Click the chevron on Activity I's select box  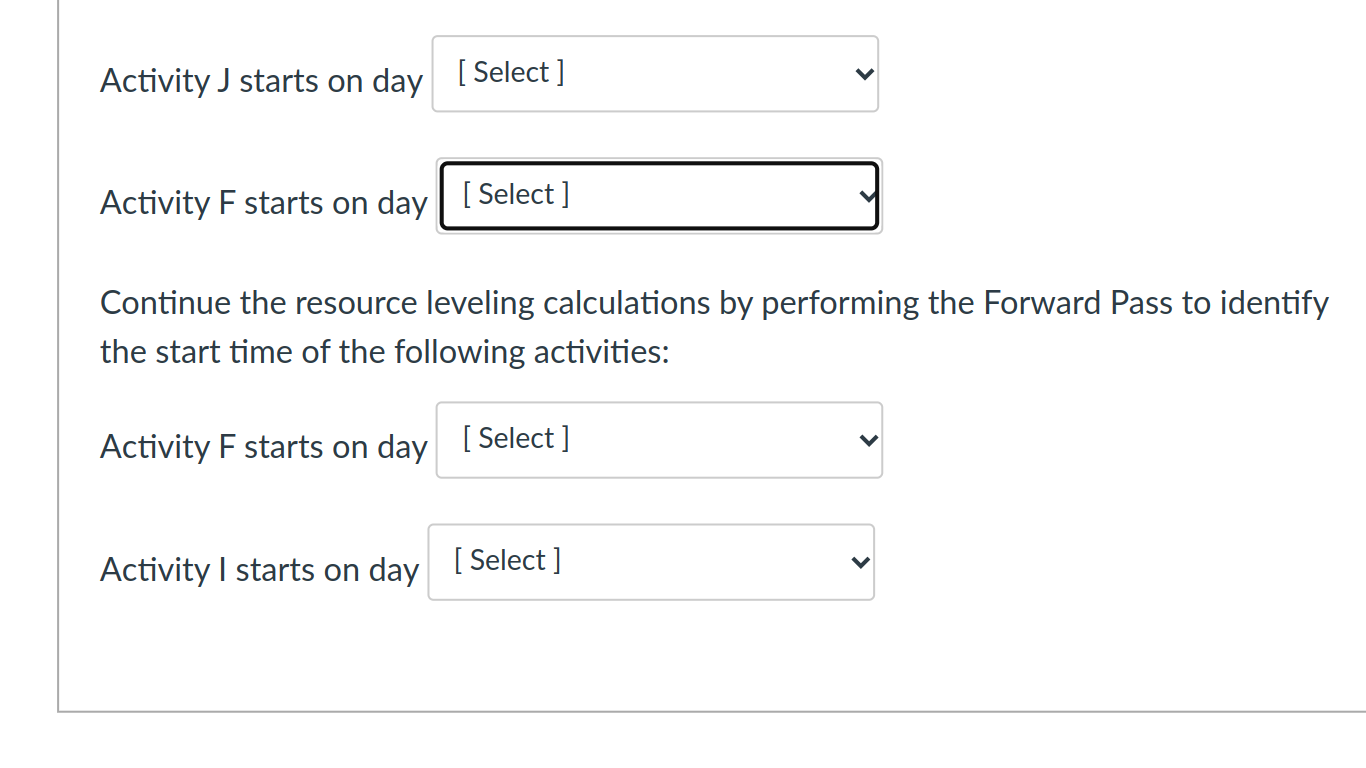[x=858, y=562]
